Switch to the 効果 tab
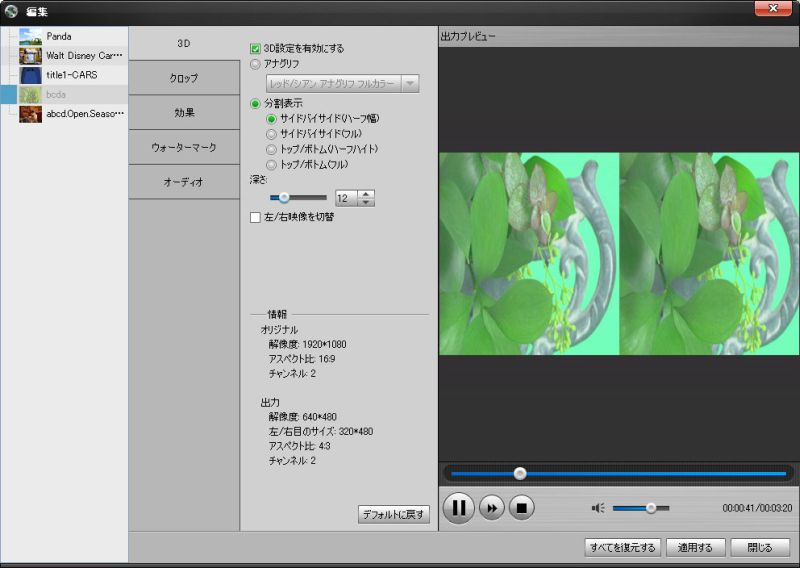Screen dimensions: 800x568 point(184,113)
